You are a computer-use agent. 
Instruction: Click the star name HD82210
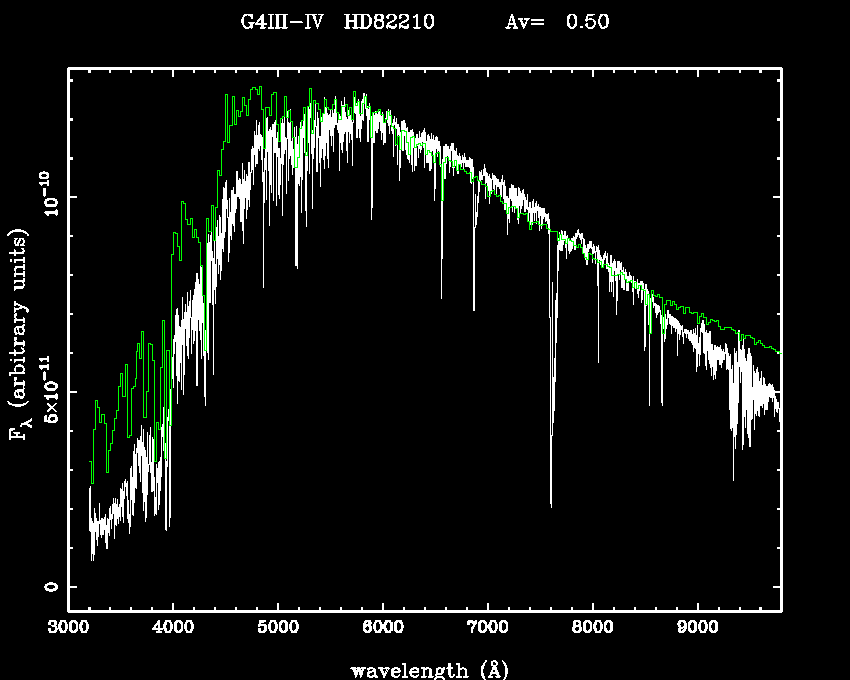[389, 22]
